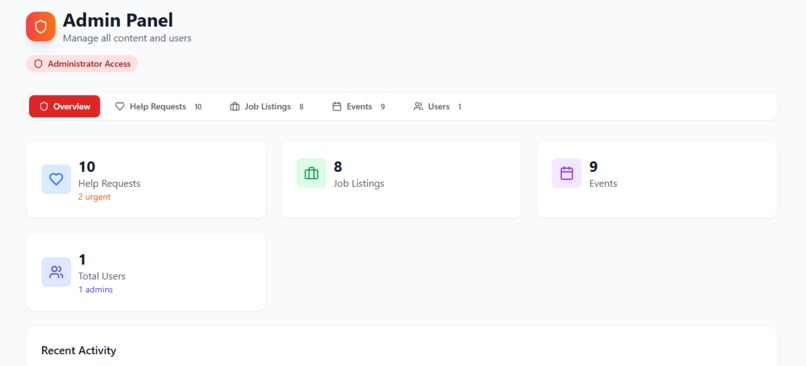
Task: Click the 'Help Requests' label in stat card
Action: [x=109, y=184]
